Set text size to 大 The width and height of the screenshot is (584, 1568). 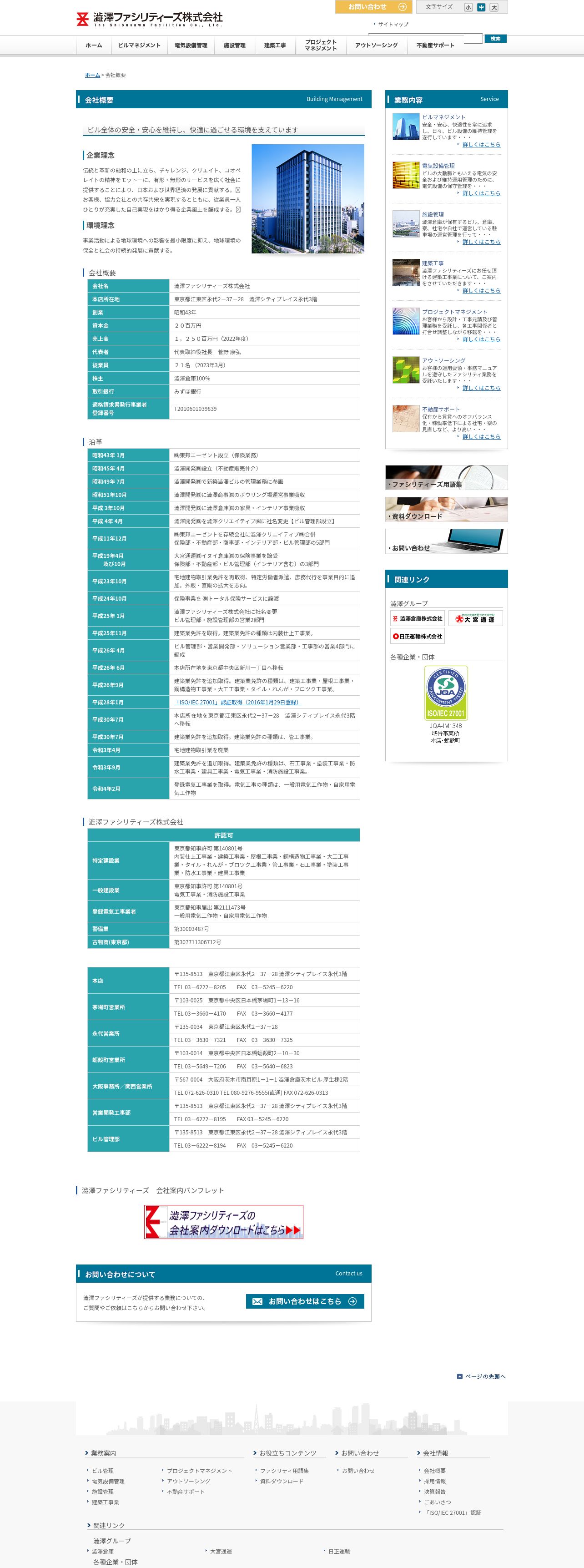pos(494,7)
